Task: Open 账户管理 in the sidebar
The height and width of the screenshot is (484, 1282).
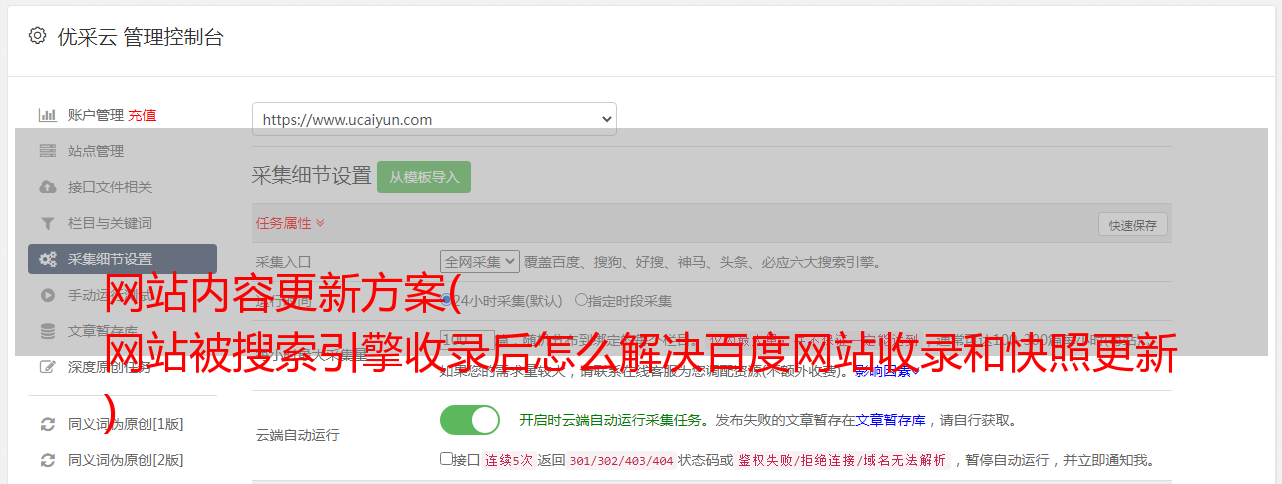Action: click(x=96, y=115)
